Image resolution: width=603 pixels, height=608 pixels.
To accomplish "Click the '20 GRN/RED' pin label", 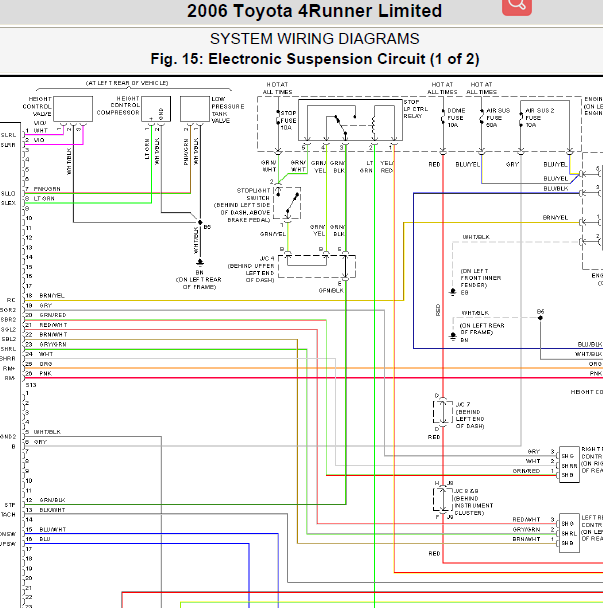I will point(46,315).
